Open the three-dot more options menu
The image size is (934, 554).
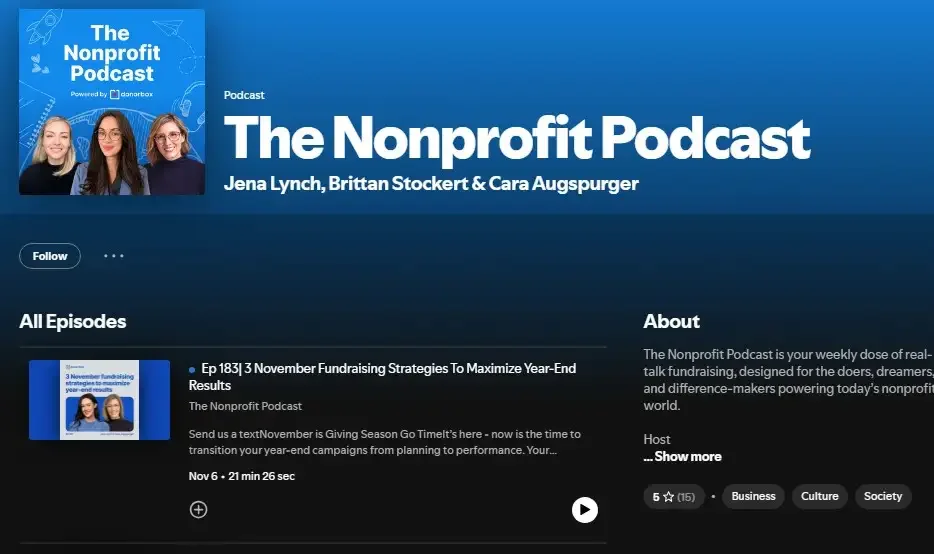click(114, 256)
